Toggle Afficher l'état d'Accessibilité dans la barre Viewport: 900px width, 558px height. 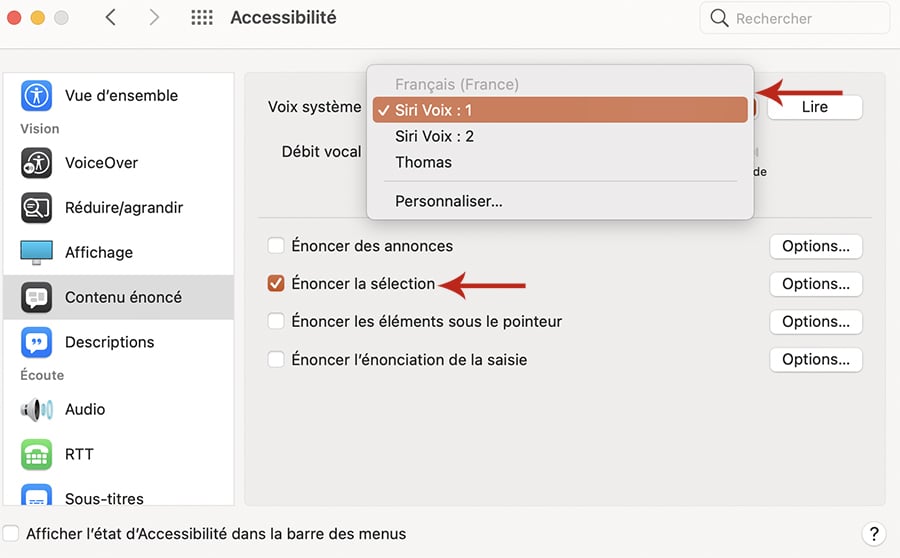point(11,533)
